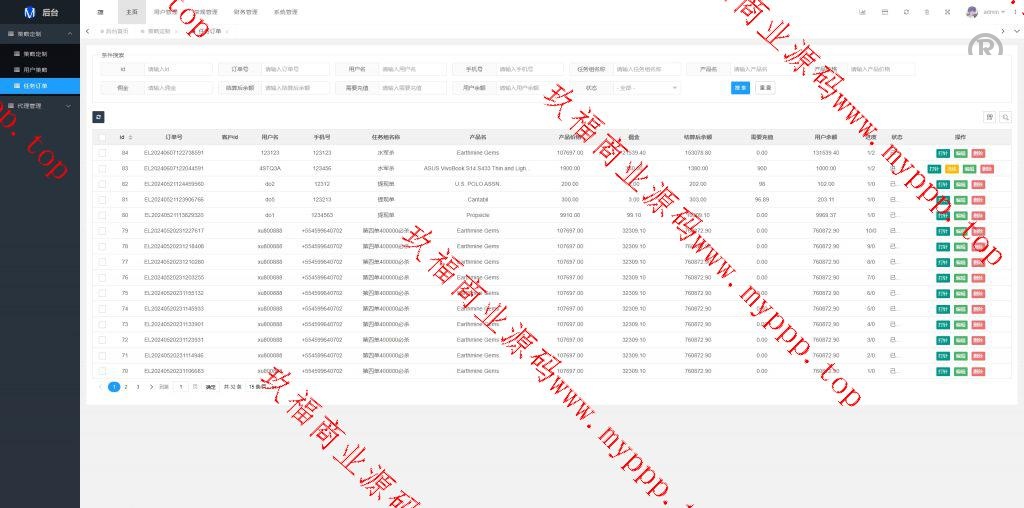This screenshot has width=1024, height=508.
Task: Open the admin account dropdown
Action: click(x=994, y=12)
